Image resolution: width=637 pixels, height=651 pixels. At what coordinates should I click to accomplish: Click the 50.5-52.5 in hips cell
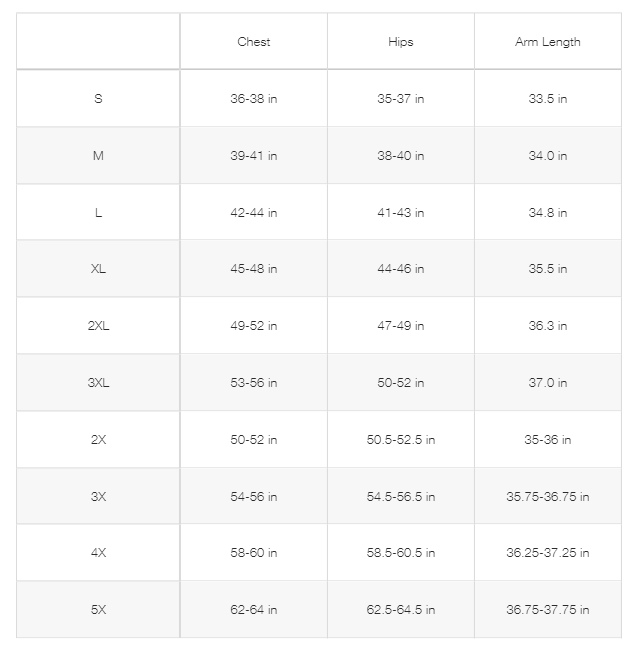pos(401,439)
